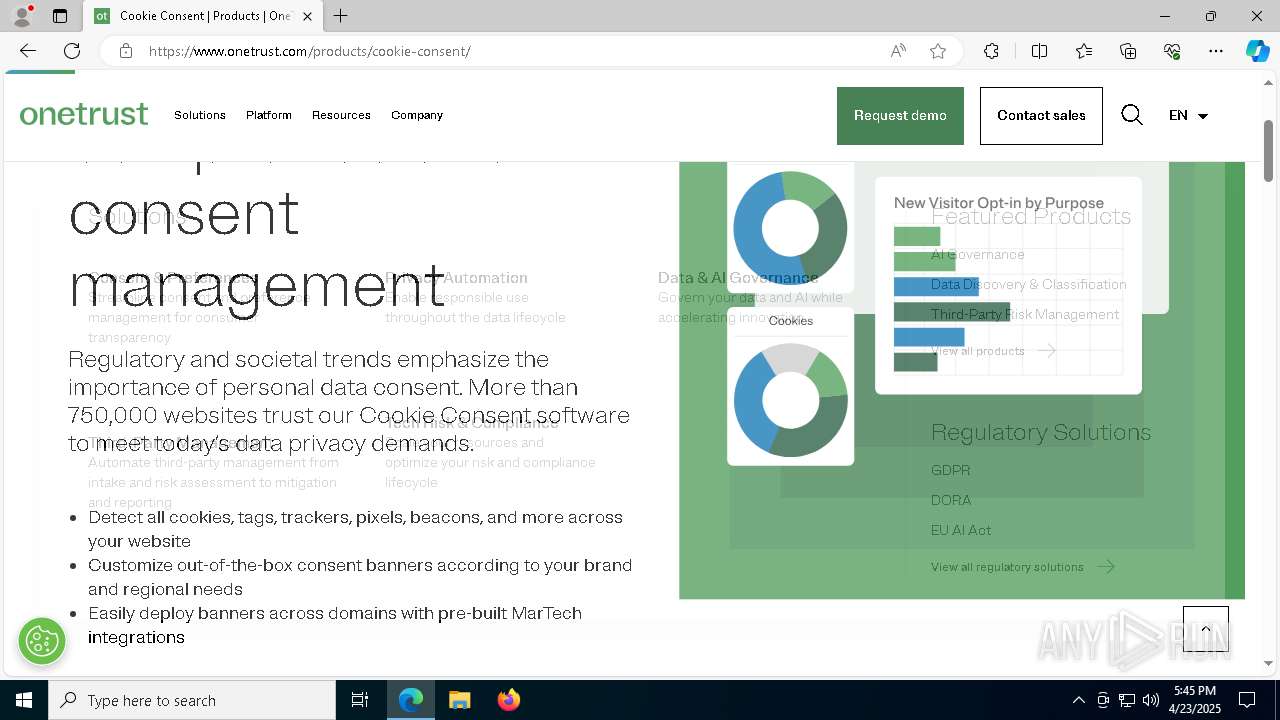Open the Solutions menu

(x=200, y=115)
